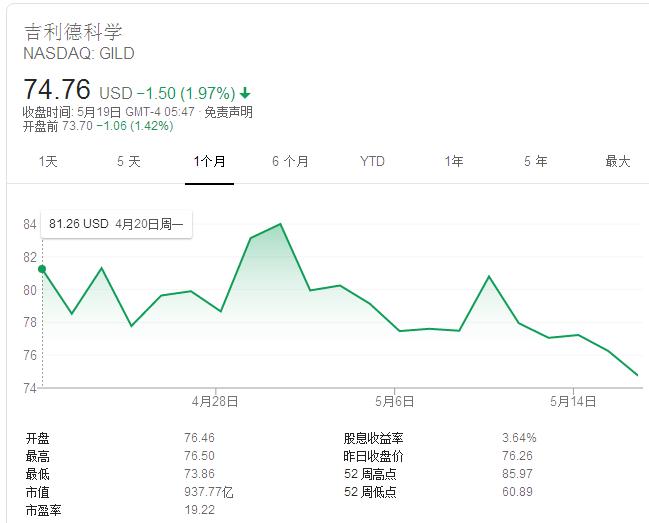The height and width of the screenshot is (523, 649).
Task: Click the green down-arrow price change icon
Action: [x=245, y=93]
